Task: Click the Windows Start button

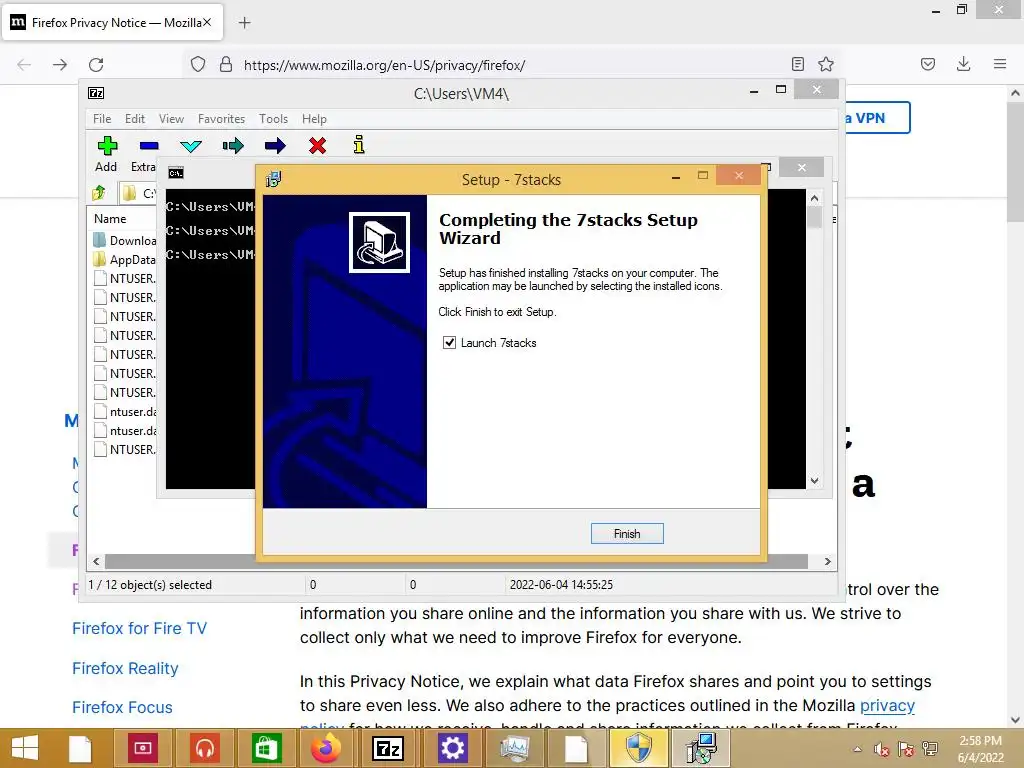Action: [x=25, y=748]
